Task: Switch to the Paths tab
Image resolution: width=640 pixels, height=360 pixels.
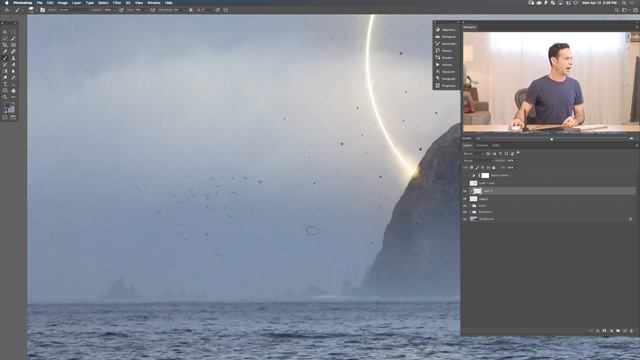Action: [x=496, y=145]
